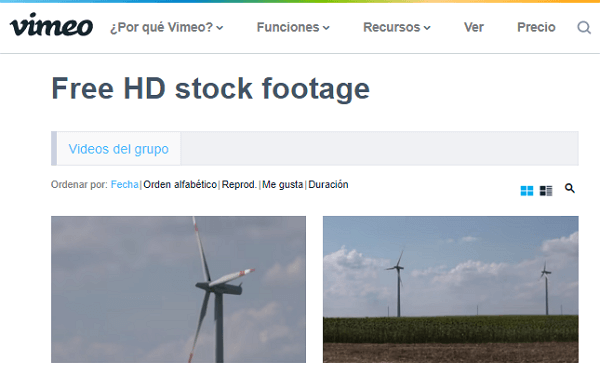This screenshot has width=600, height=375.
Task: Sort videos by Me gusta
Action: (x=282, y=184)
